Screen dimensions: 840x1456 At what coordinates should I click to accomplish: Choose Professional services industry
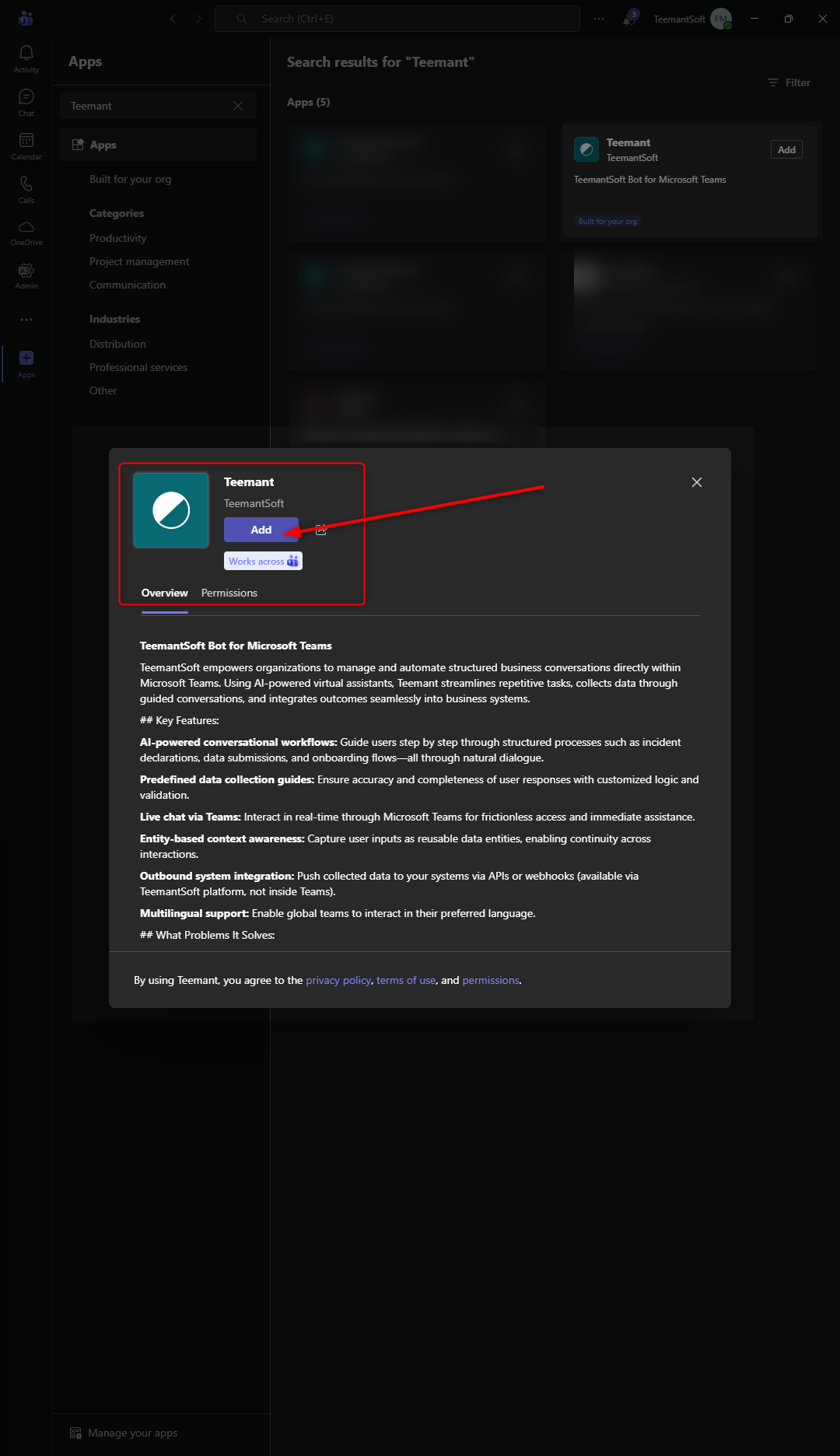138,367
